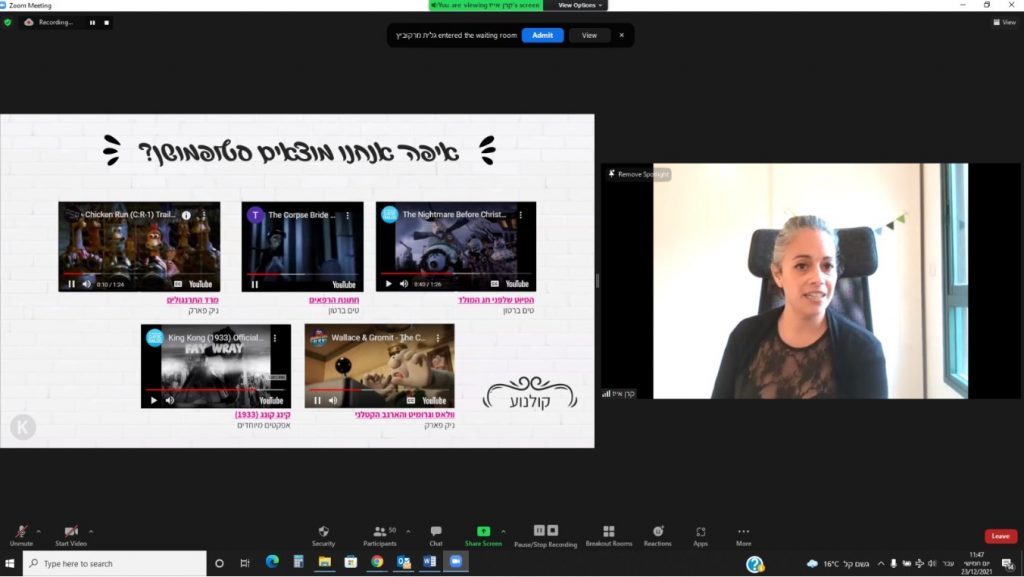Start Video in Zoom toolbar
The image size is (1024, 577).
(x=71, y=535)
